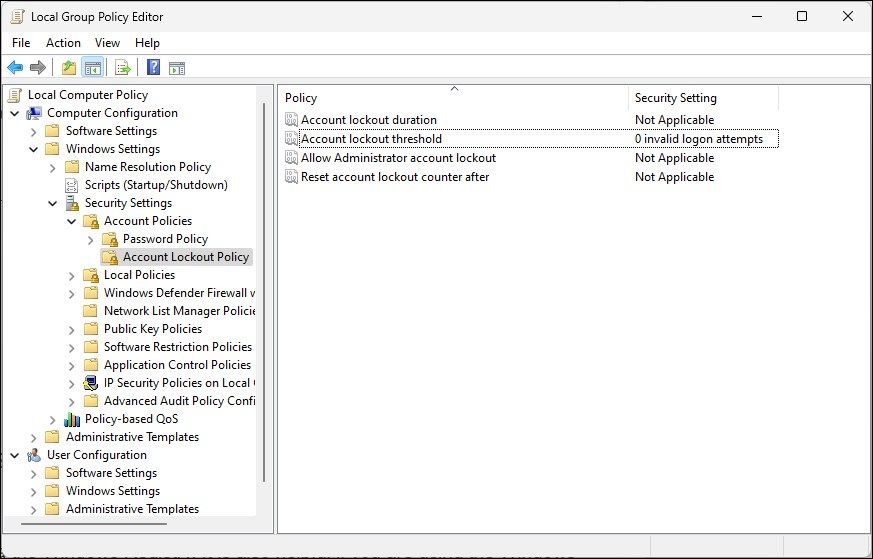Select the 'Account lockout duration' policy row
This screenshot has height=559, width=873.
[531, 120]
